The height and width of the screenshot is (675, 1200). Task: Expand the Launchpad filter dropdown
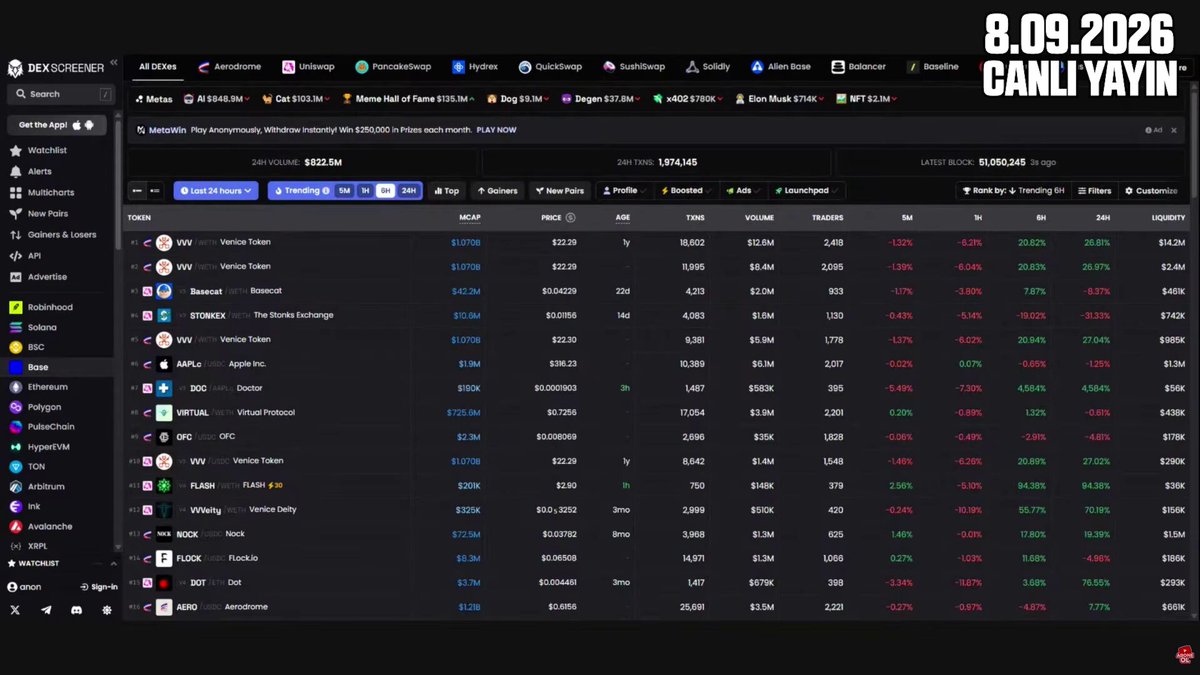point(806,191)
